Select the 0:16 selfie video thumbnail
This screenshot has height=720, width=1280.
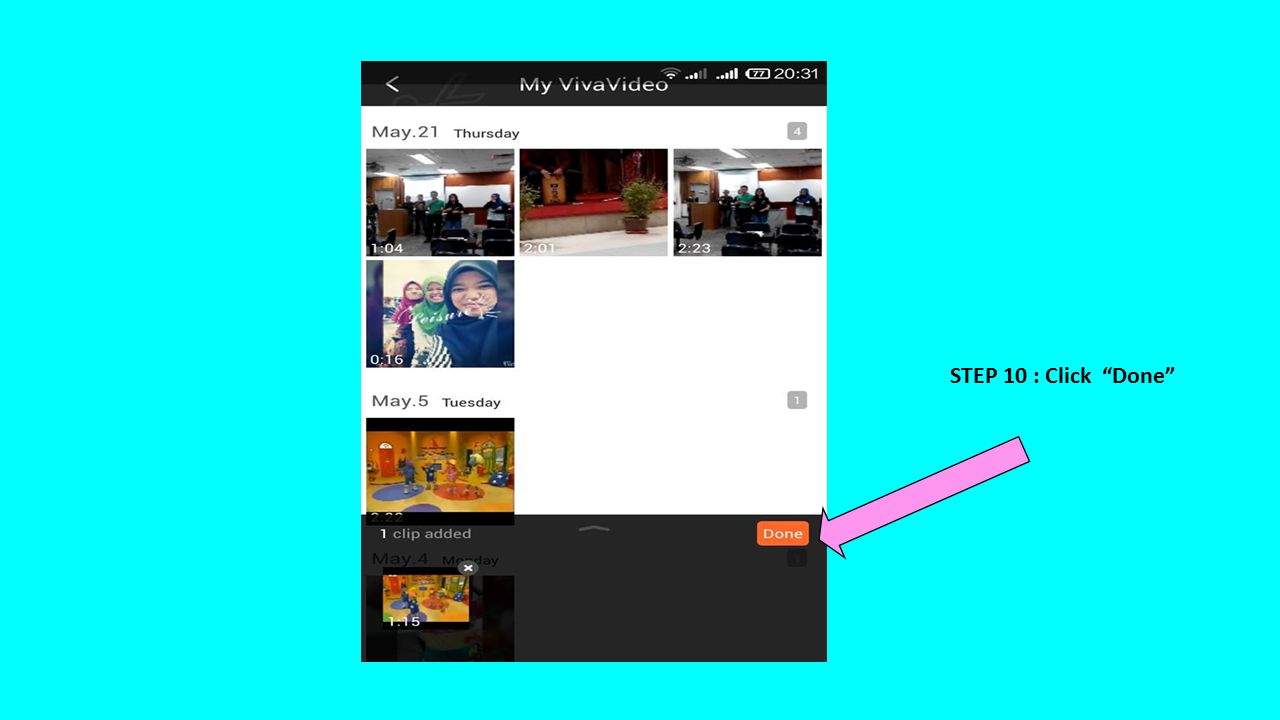(x=440, y=314)
